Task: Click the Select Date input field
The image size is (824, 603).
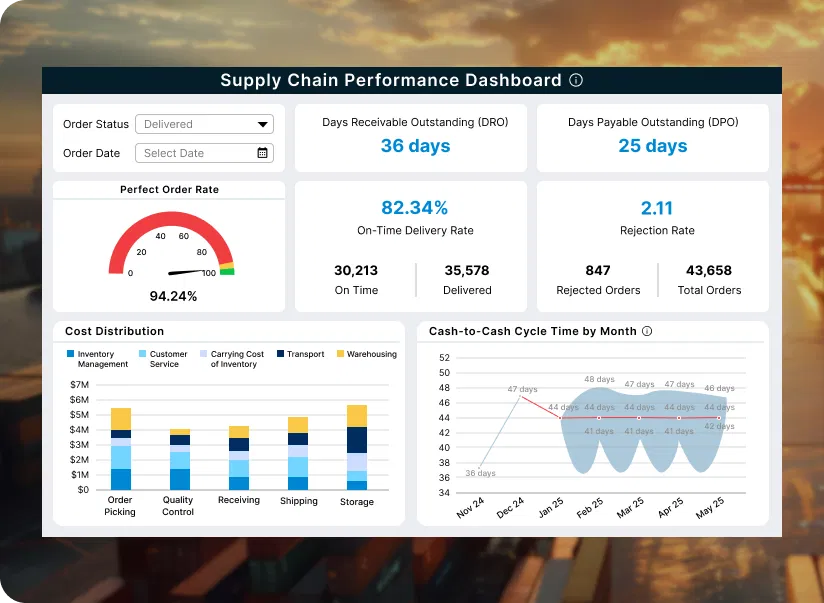Action: (195, 153)
